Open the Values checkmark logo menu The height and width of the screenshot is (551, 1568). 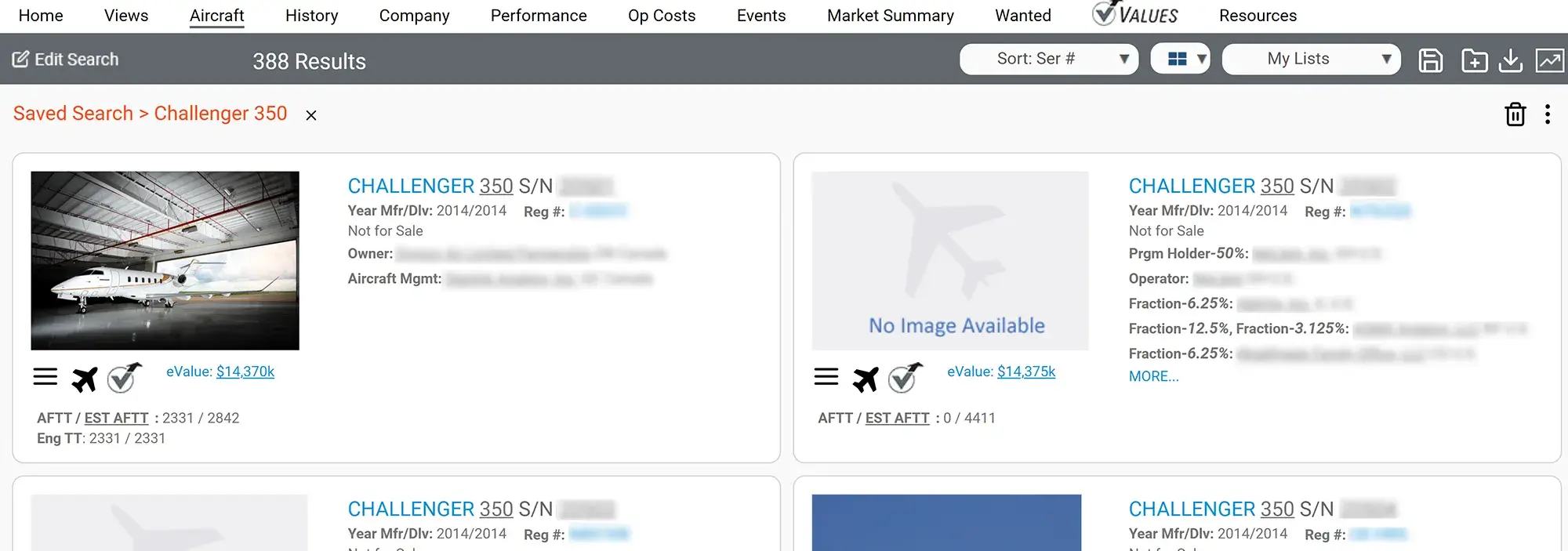pyautogui.click(x=1135, y=15)
